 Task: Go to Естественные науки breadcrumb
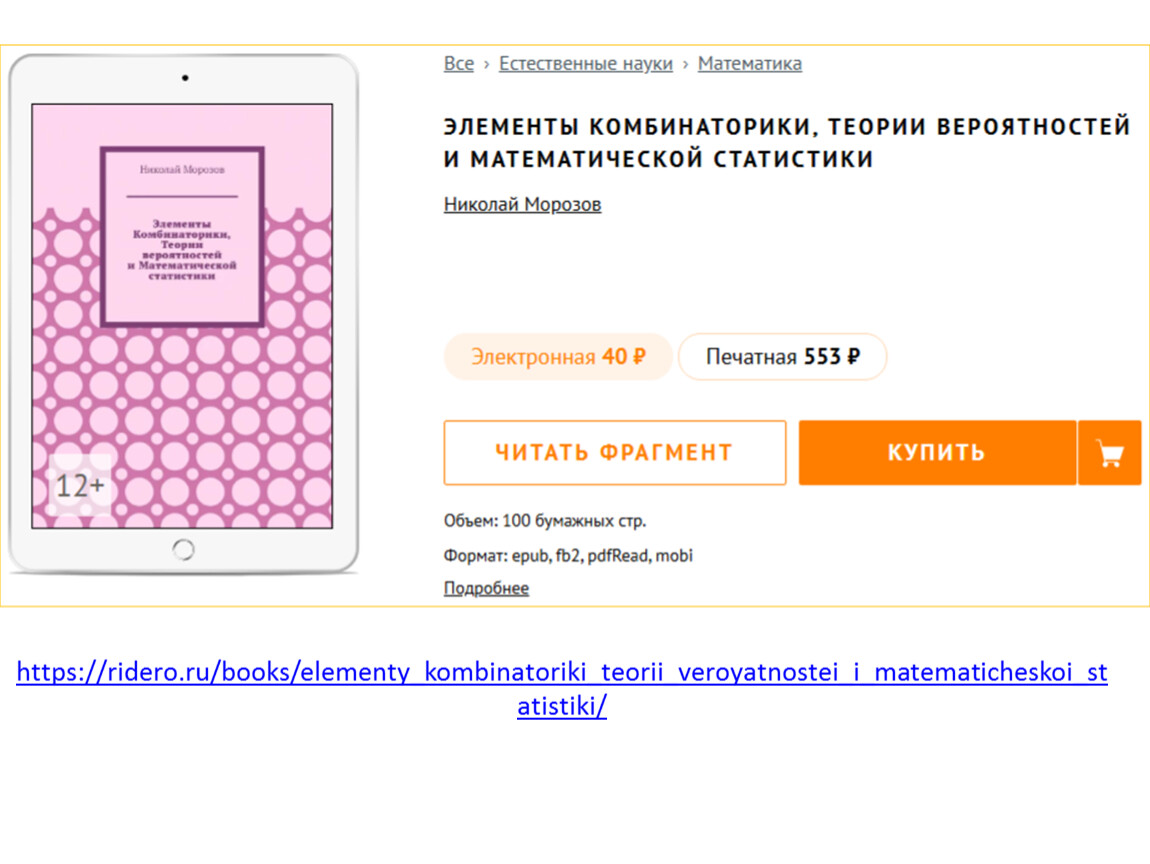(586, 64)
